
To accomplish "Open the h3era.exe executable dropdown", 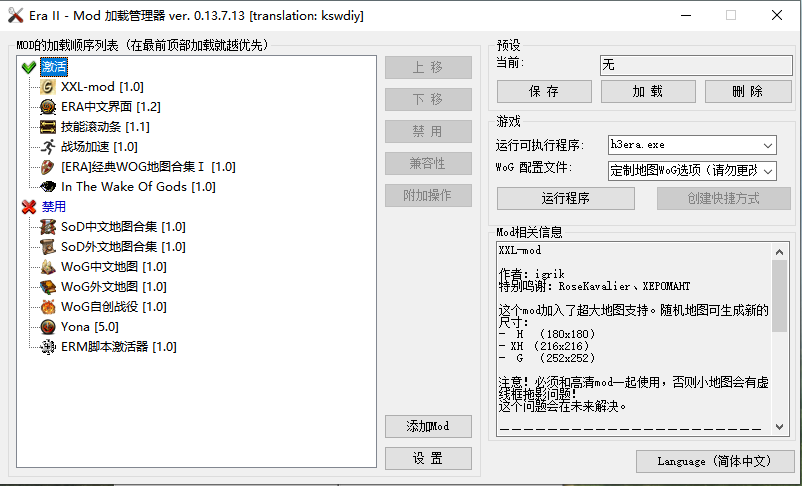I will pyautogui.click(x=692, y=145).
